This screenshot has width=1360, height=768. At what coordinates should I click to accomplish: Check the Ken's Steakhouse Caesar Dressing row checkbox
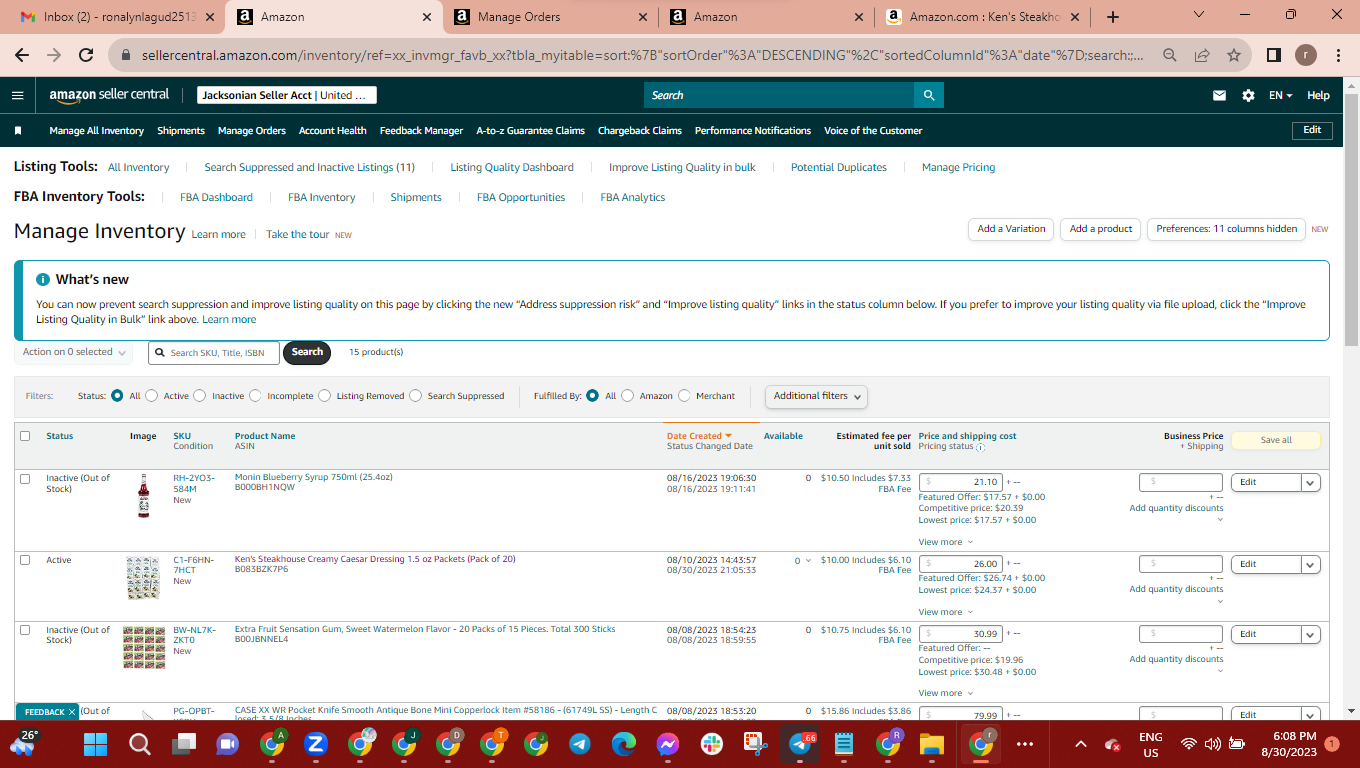click(x=25, y=560)
